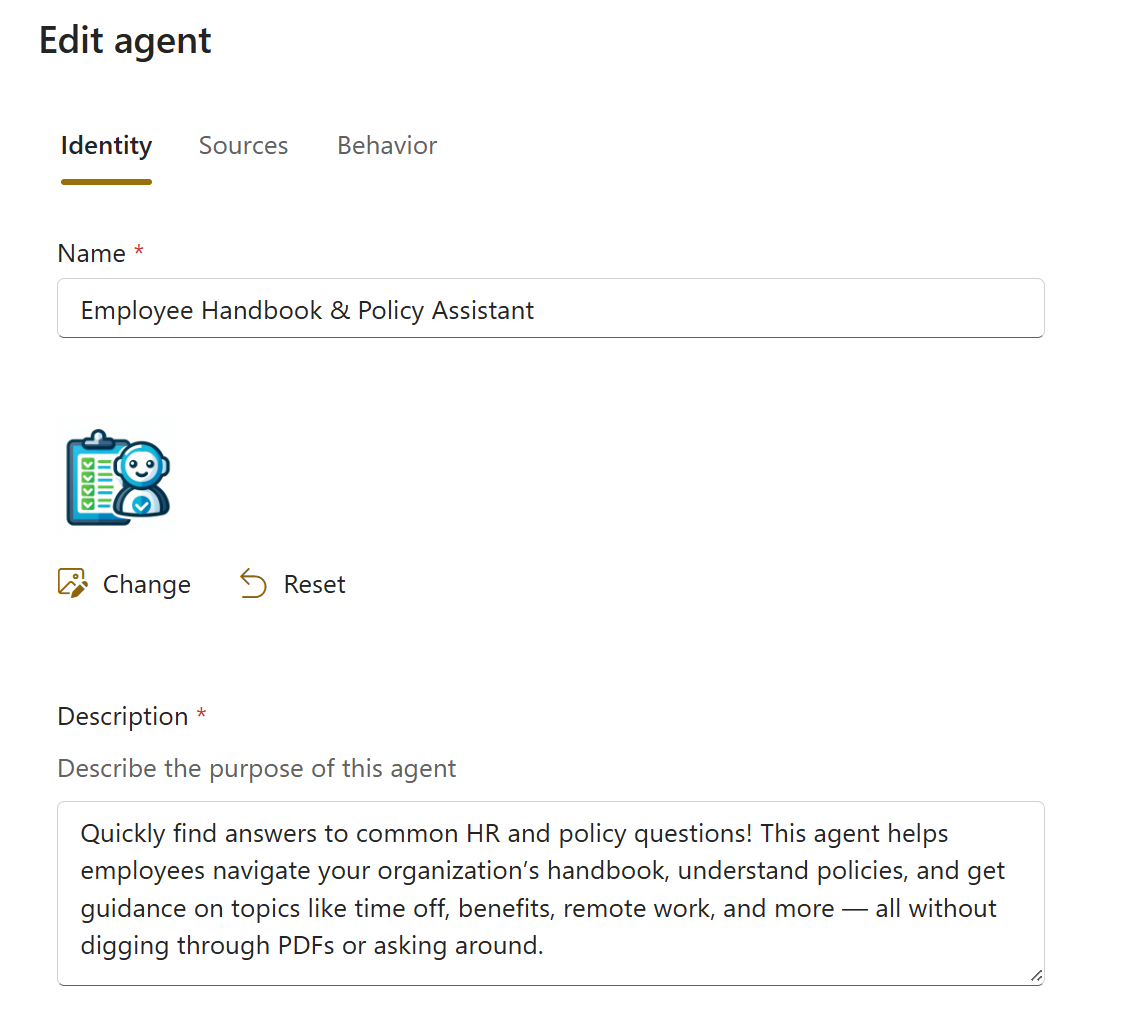The height and width of the screenshot is (1028, 1132).
Task: Click the red asterisk beside Name
Action: 137,252
